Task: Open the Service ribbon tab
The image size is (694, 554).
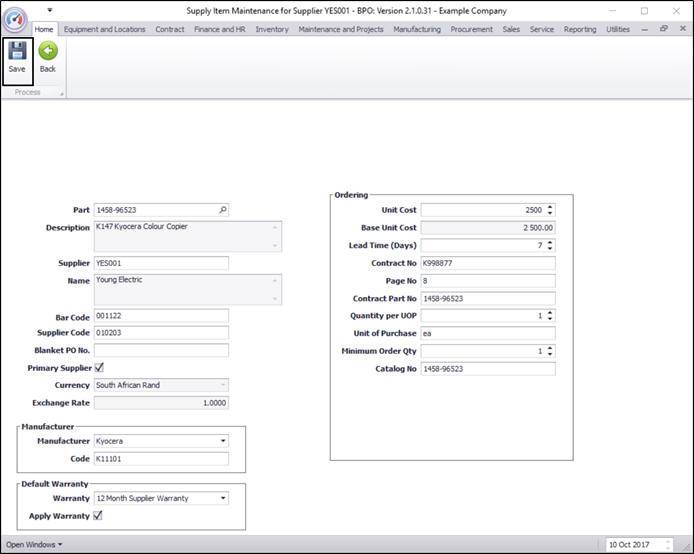Action: click(x=542, y=29)
